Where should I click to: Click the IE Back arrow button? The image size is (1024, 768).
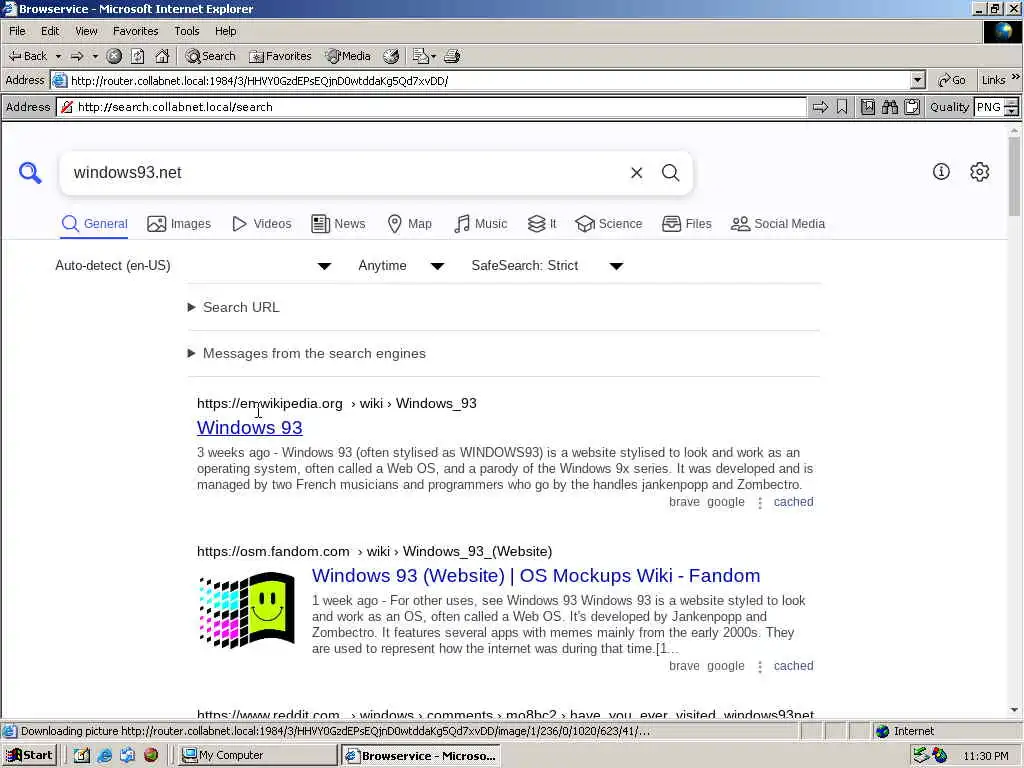coord(27,56)
